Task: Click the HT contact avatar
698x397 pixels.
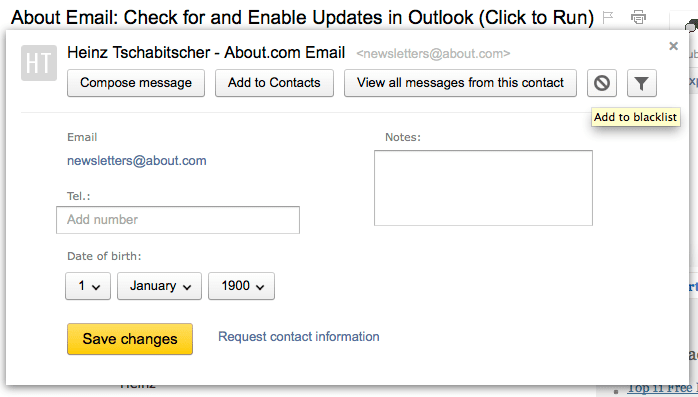Action: (39, 63)
